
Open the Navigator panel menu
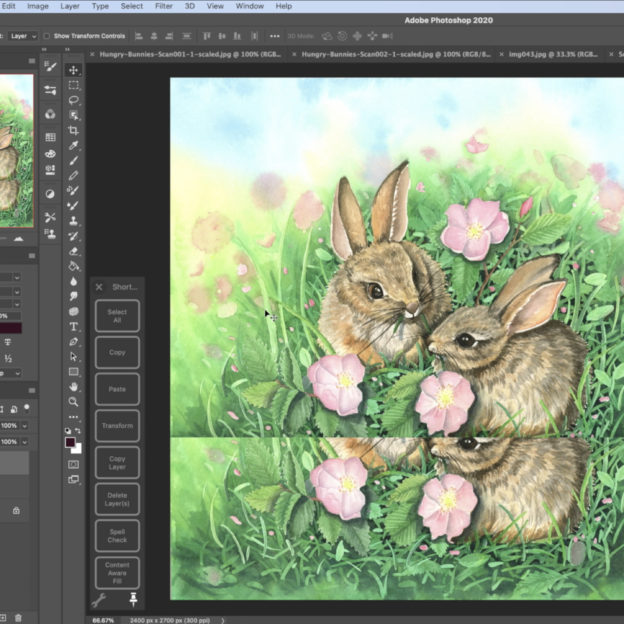[x=32, y=61]
